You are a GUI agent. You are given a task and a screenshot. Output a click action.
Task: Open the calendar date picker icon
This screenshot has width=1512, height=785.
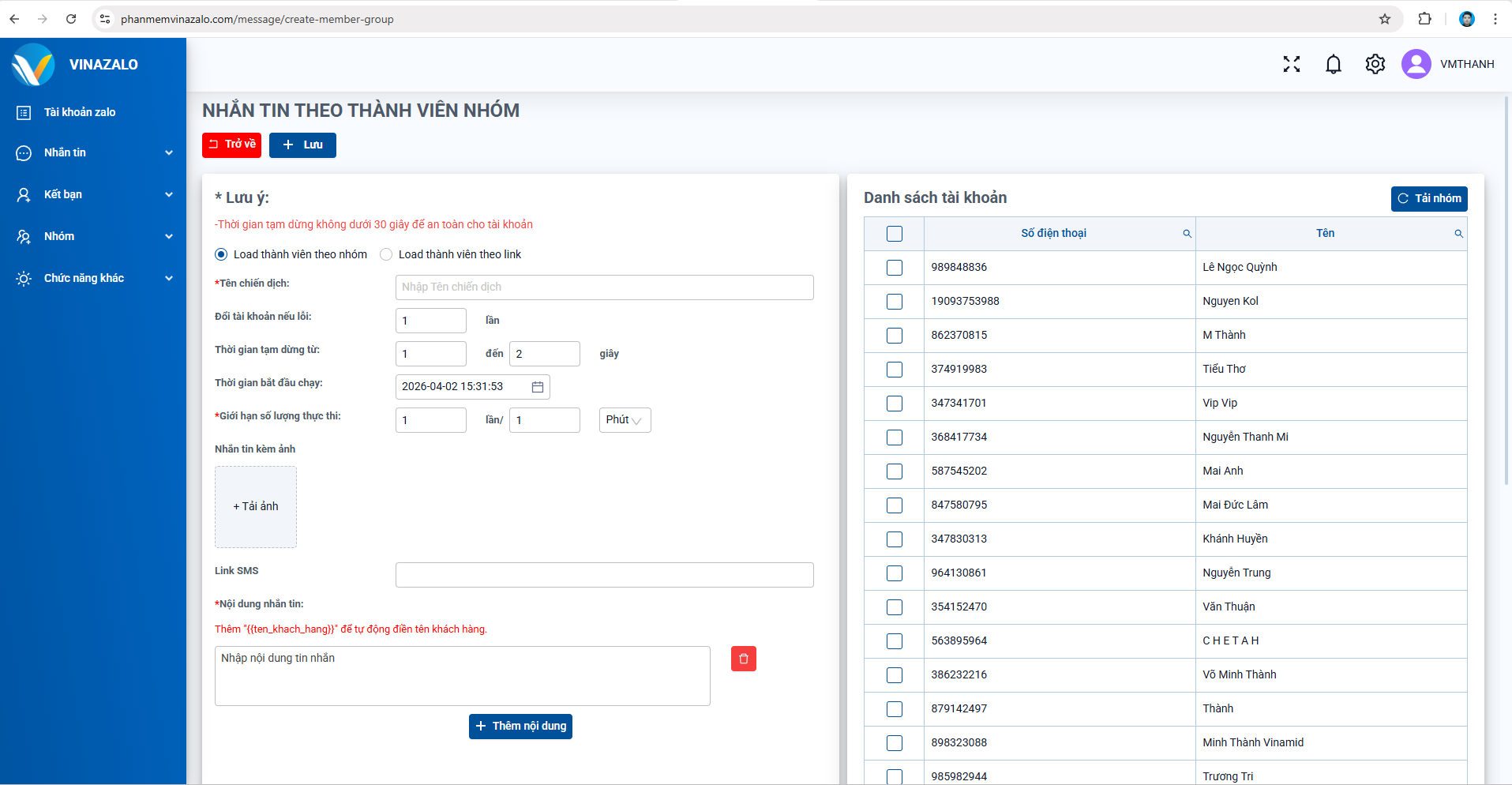(x=538, y=387)
